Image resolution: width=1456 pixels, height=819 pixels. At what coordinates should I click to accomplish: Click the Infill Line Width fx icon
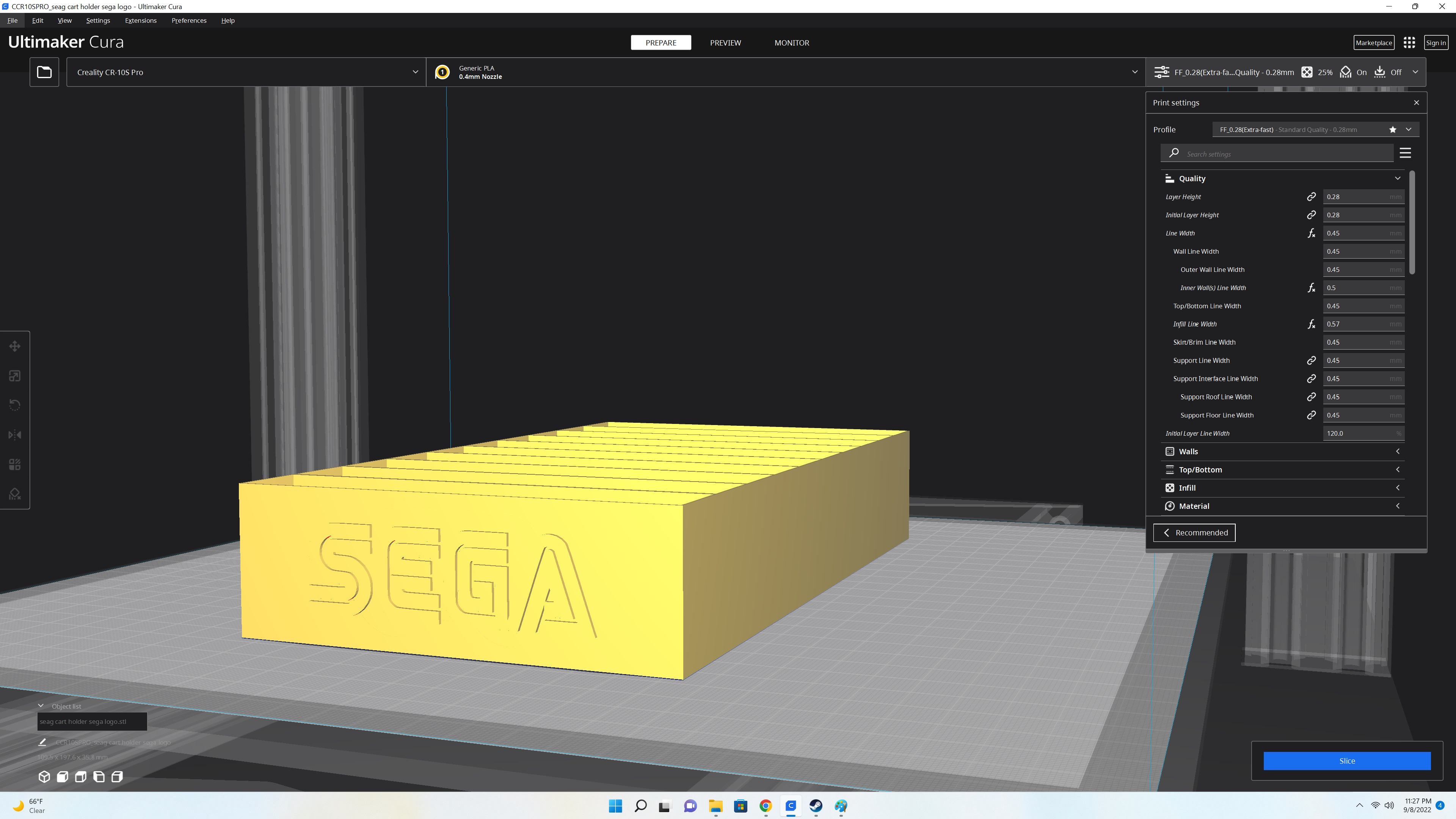pyautogui.click(x=1311, y=324)
